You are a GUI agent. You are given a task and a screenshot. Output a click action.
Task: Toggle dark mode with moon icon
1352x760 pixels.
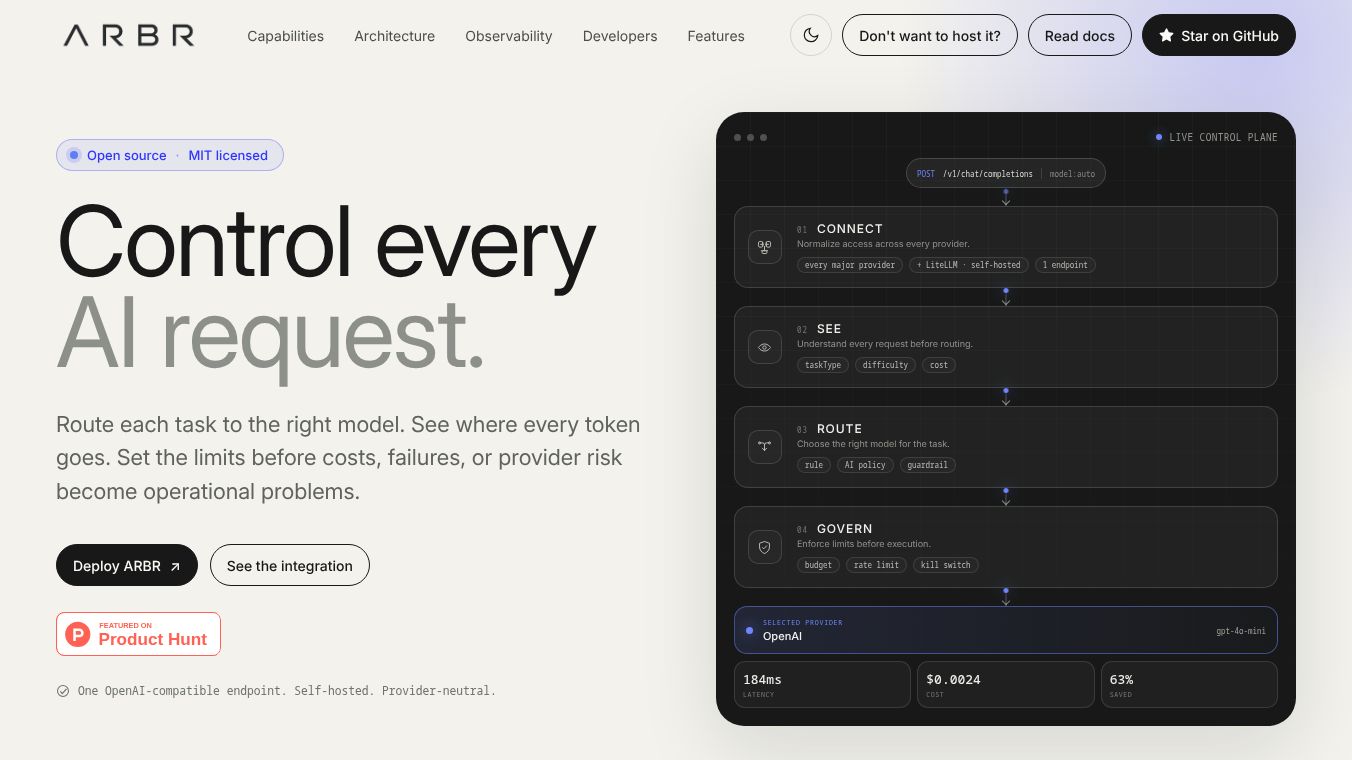(x=811, y=36)
